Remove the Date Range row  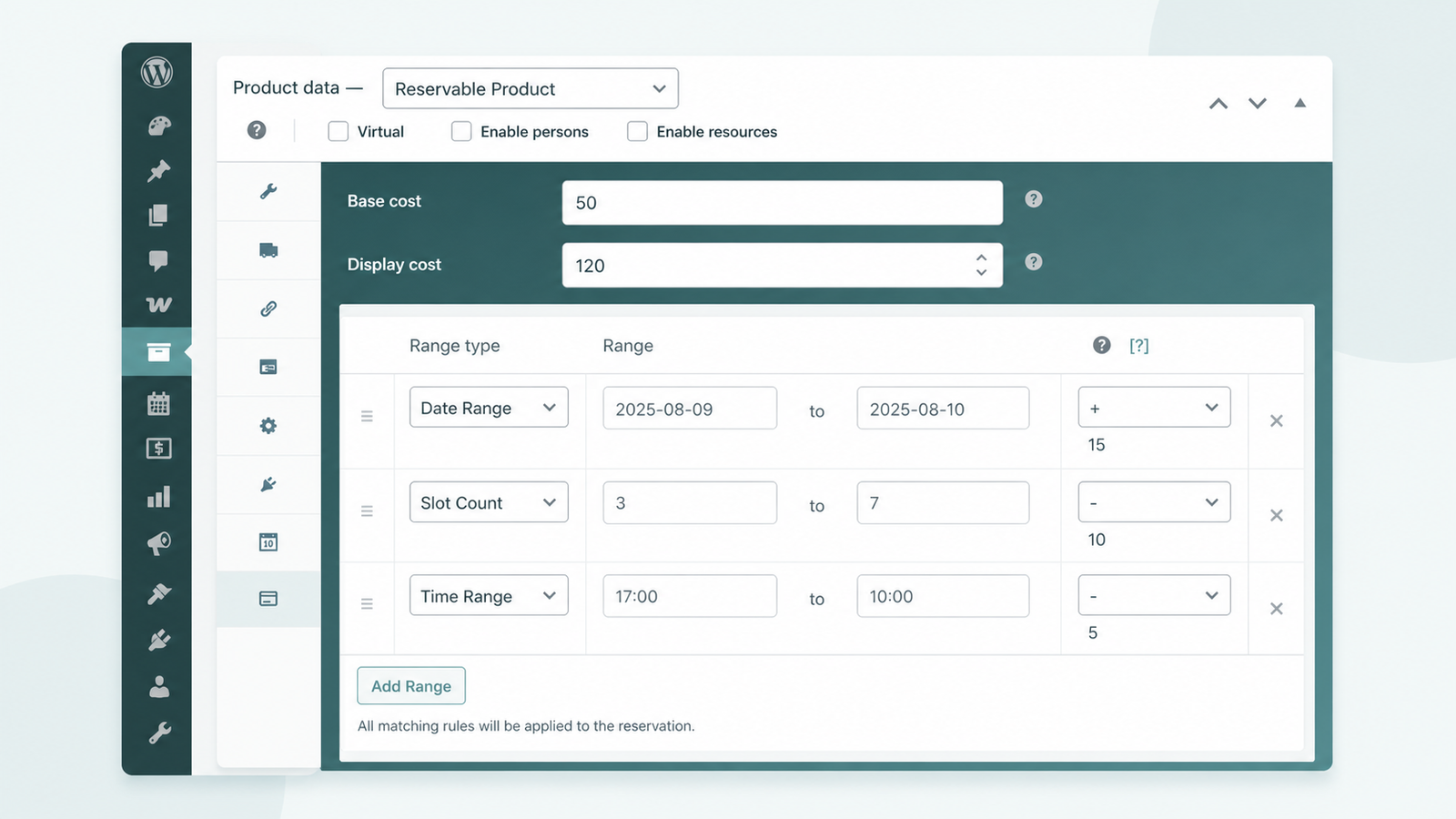(1277, 420)
